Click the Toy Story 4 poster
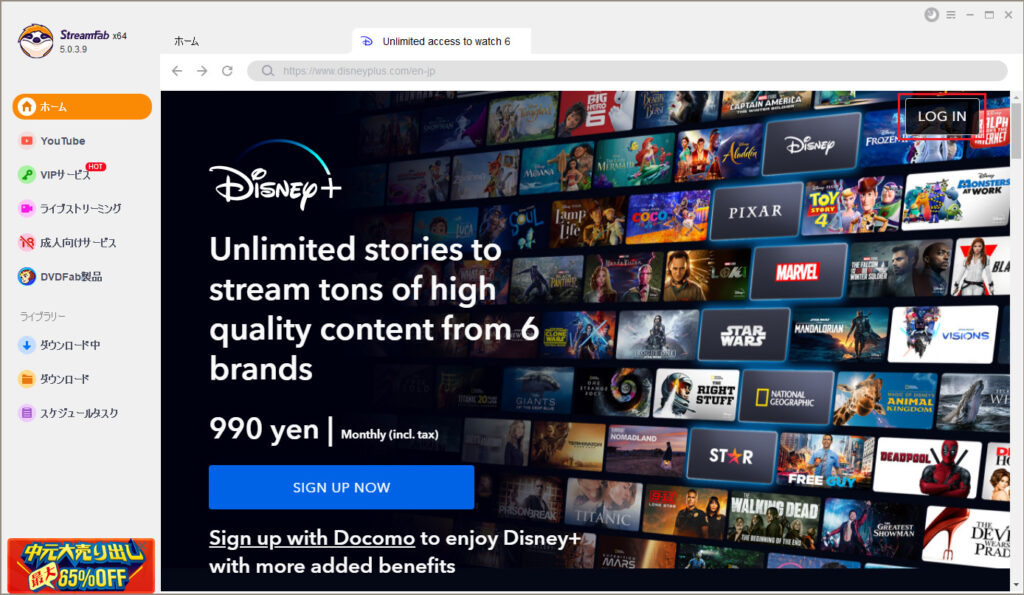Image resolution: width=1024 pixels, height=595 pixels. [x=853, y=206]
